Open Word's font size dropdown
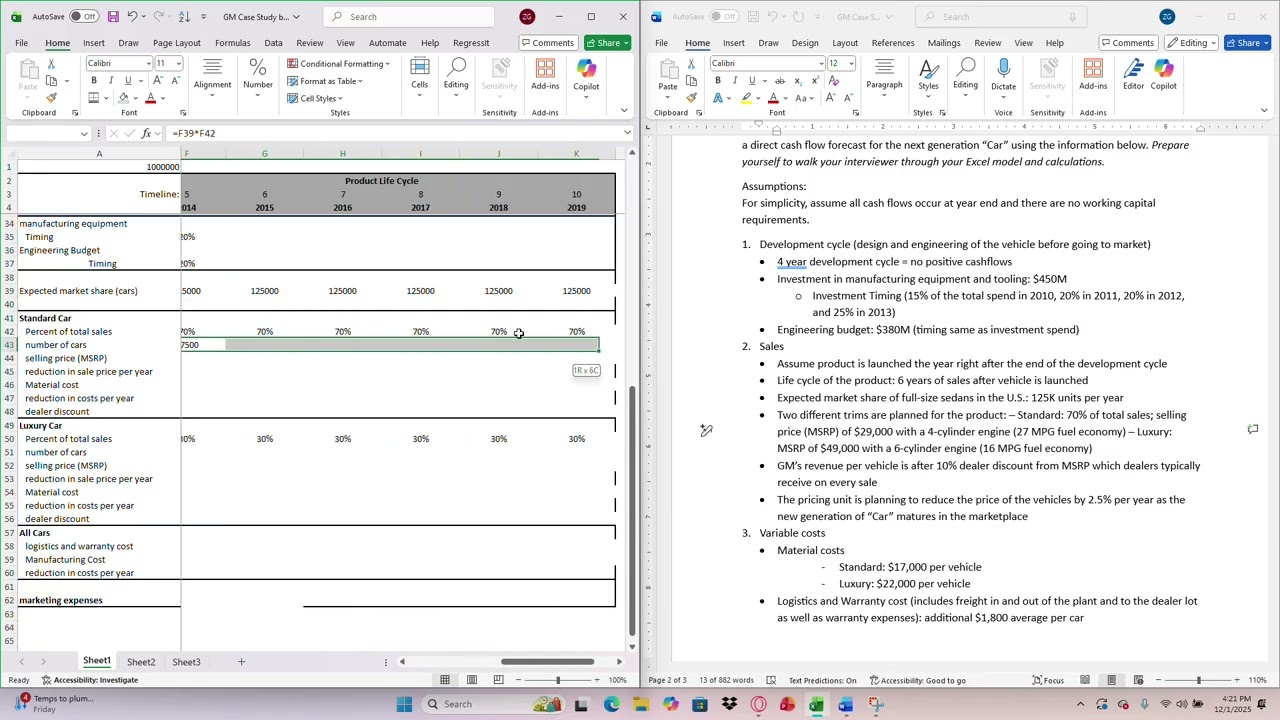Viewport: 1280px width, 720px height. (x=850, y=63)
